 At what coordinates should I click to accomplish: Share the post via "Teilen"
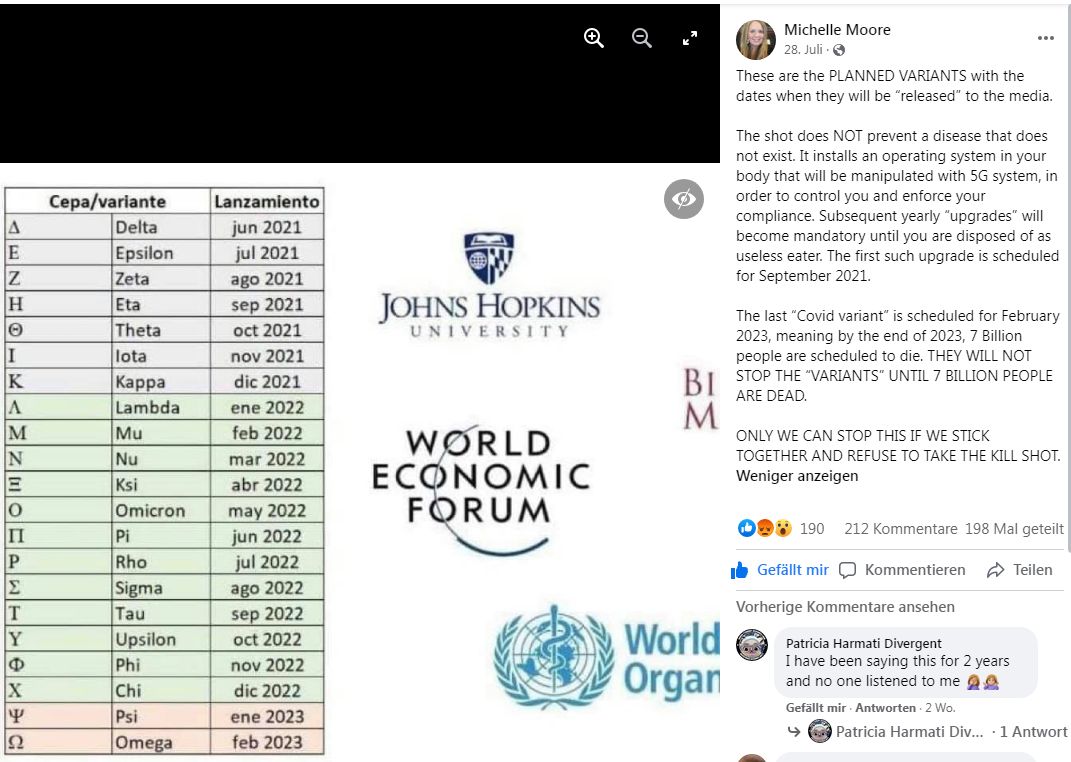[1019, 570]
